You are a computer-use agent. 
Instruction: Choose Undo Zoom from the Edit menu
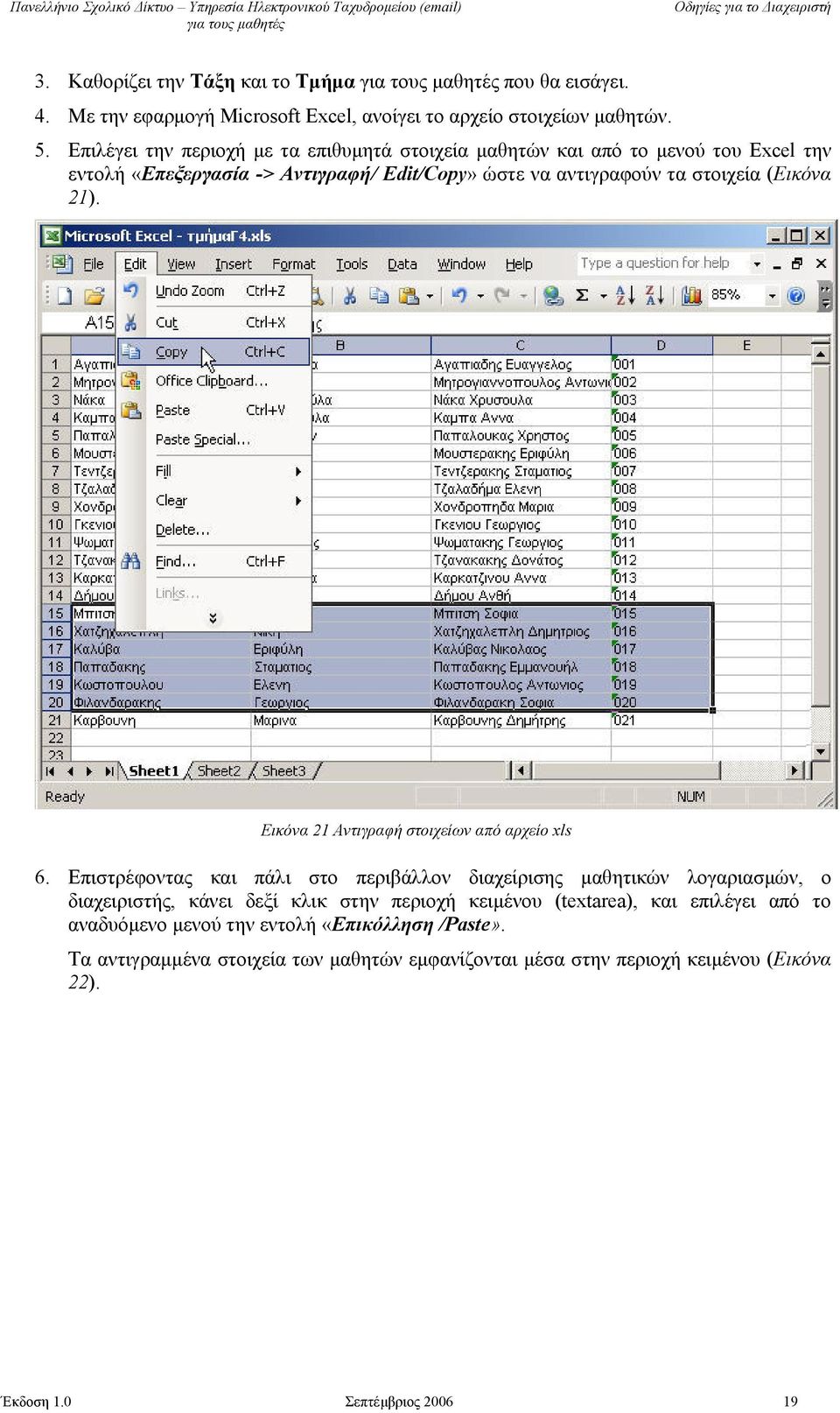[x=214, y=291]
